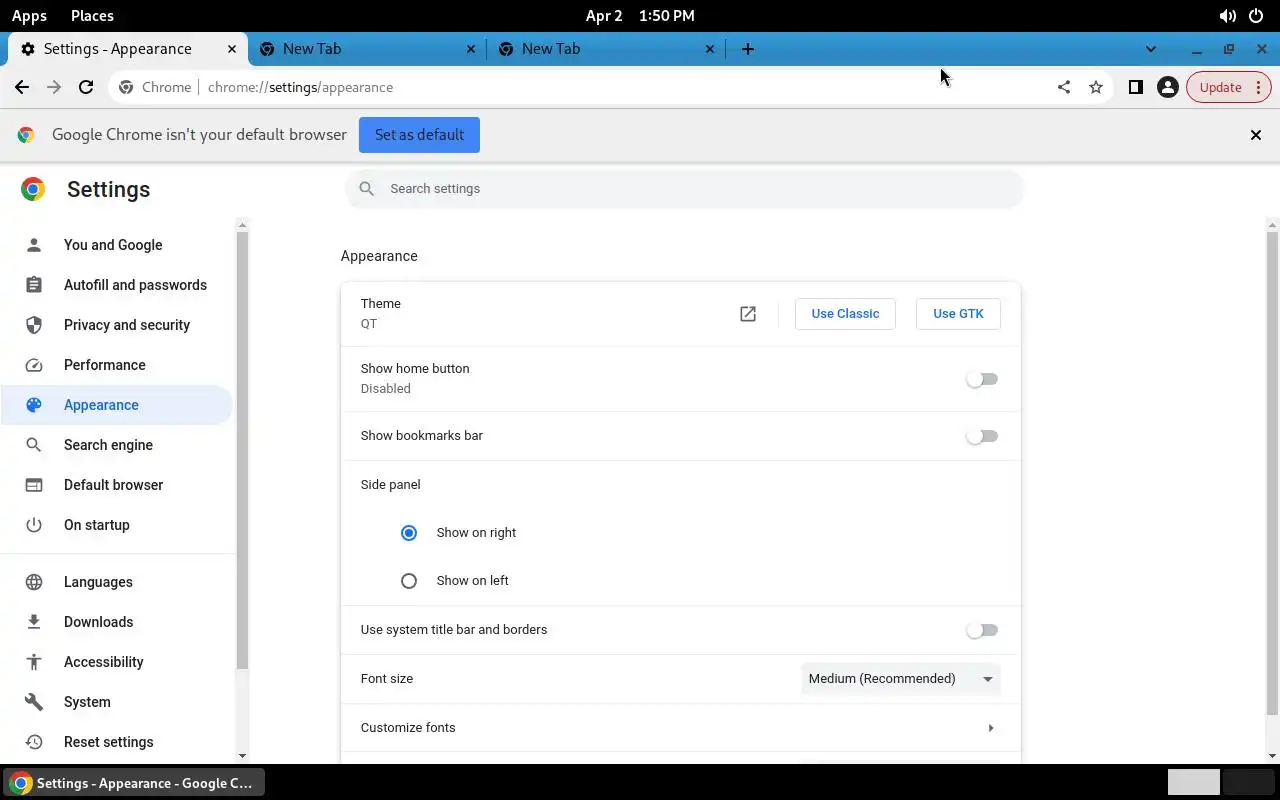This screenshot has height=800, width=1280.
Task: Reload the page with refresh icon
Action: pos(86,87)
